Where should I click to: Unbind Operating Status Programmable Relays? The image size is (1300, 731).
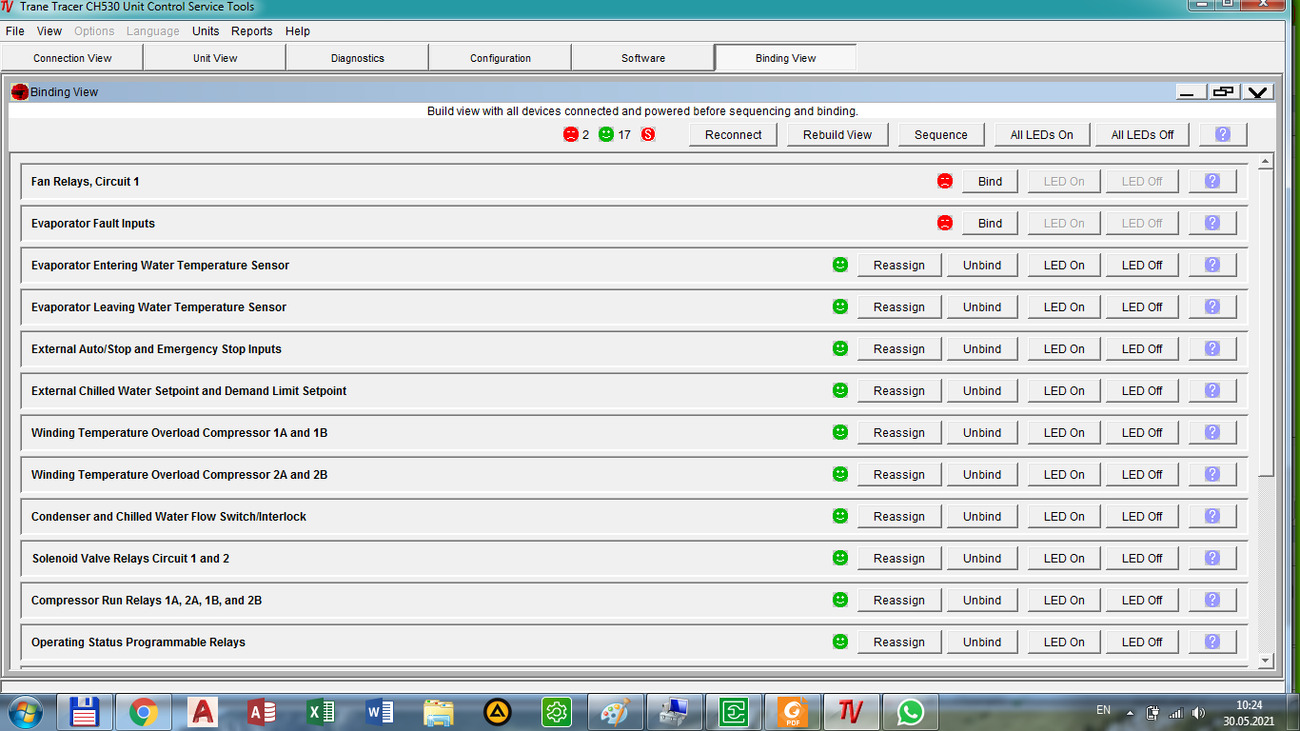(982, 643)
